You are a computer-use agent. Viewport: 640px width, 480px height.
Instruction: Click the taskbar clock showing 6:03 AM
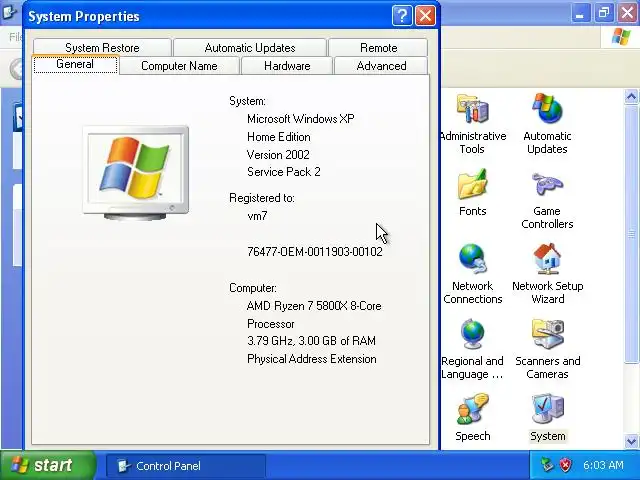tap(603, 465)
